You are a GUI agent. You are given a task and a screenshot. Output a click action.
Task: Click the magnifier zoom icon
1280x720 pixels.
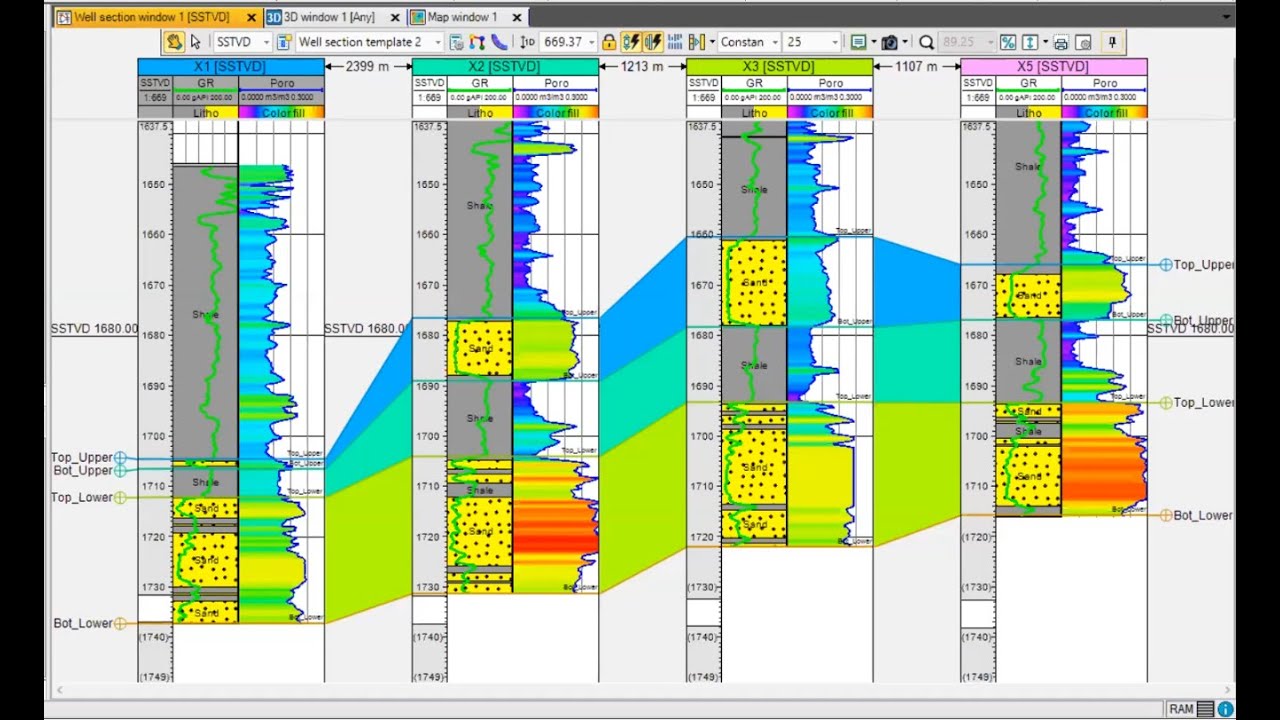tap(926, 42)
